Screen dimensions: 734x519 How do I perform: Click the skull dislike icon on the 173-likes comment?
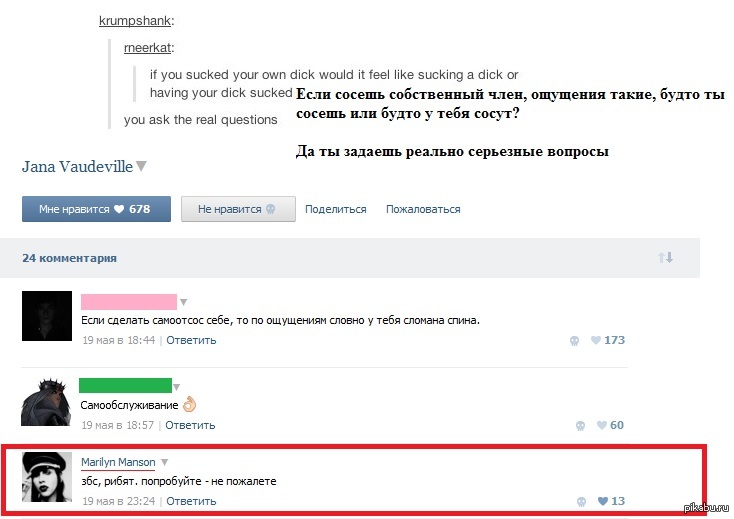point(574,341)
